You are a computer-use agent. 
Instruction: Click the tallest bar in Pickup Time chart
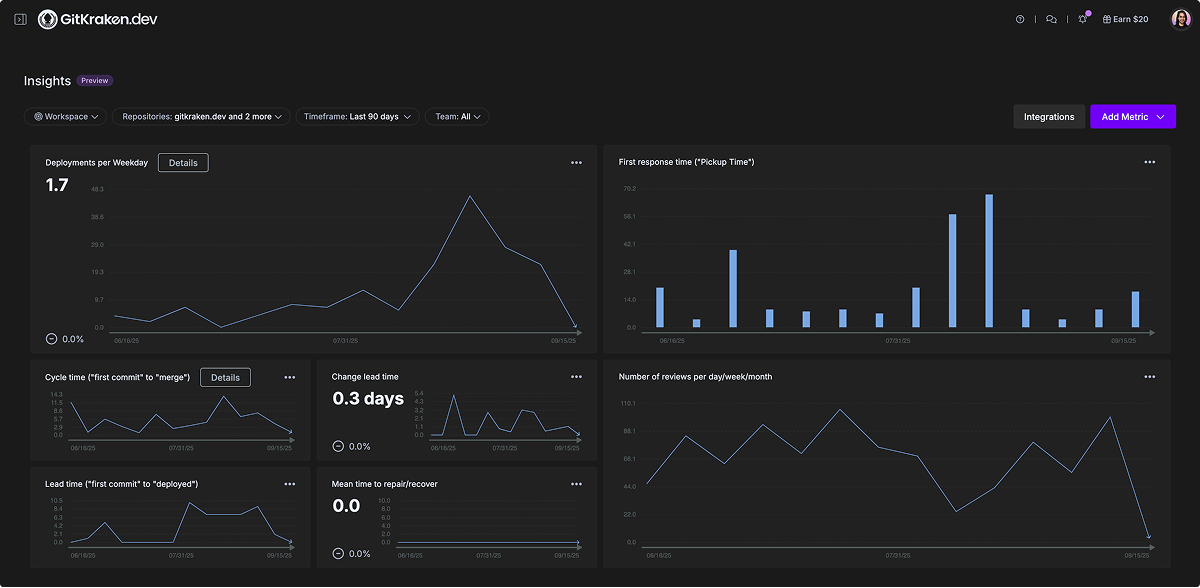coord(989,260)
